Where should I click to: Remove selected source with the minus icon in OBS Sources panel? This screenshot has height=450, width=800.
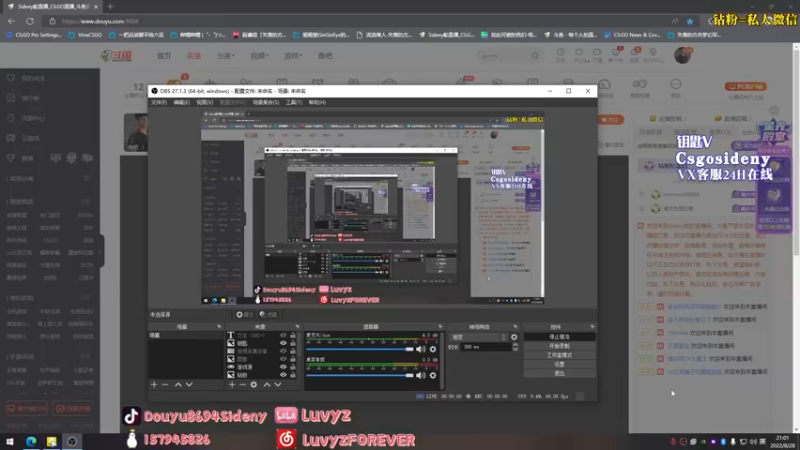[x=242, y=385]
